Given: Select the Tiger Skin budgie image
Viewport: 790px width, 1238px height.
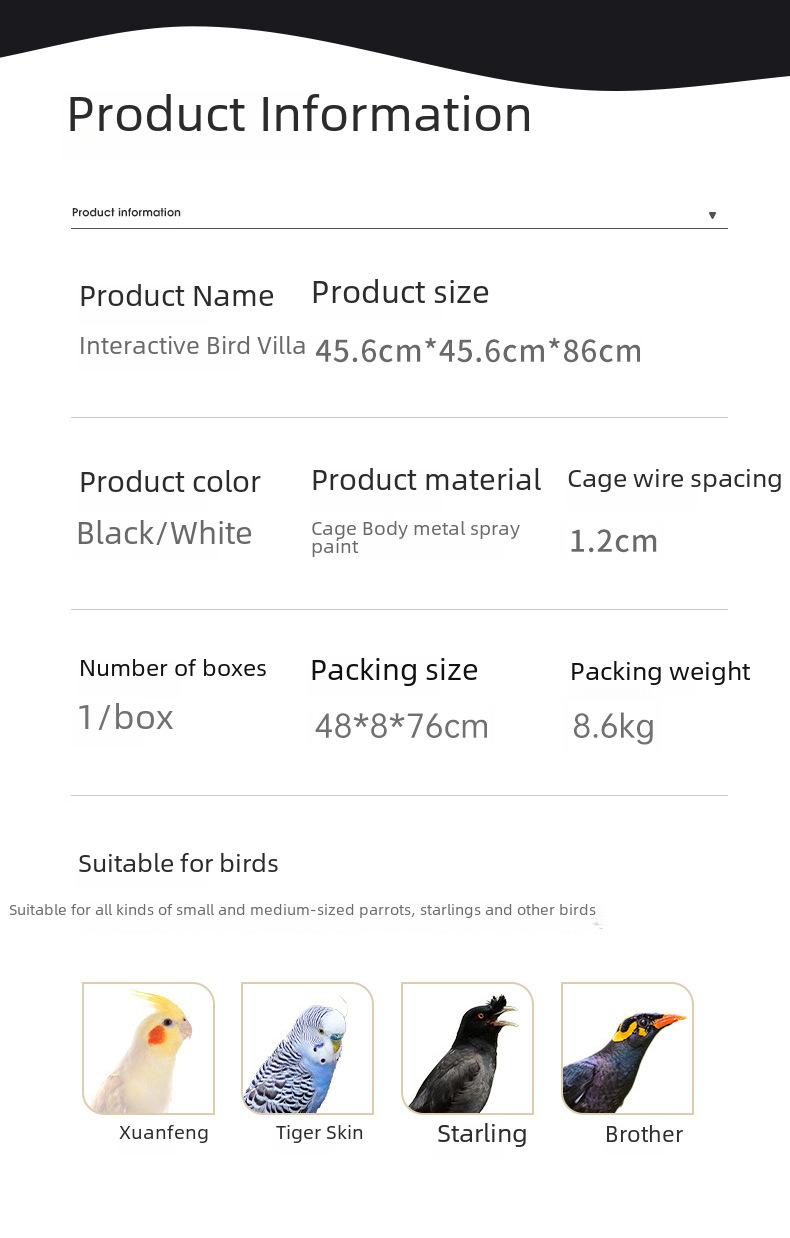Looking at the screenshot, I should (307, 1048).
